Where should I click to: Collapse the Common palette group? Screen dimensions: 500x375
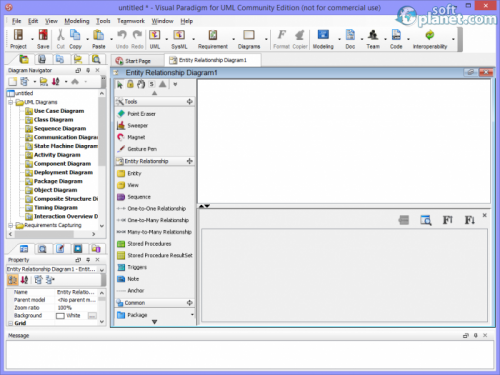click(190, 303)
